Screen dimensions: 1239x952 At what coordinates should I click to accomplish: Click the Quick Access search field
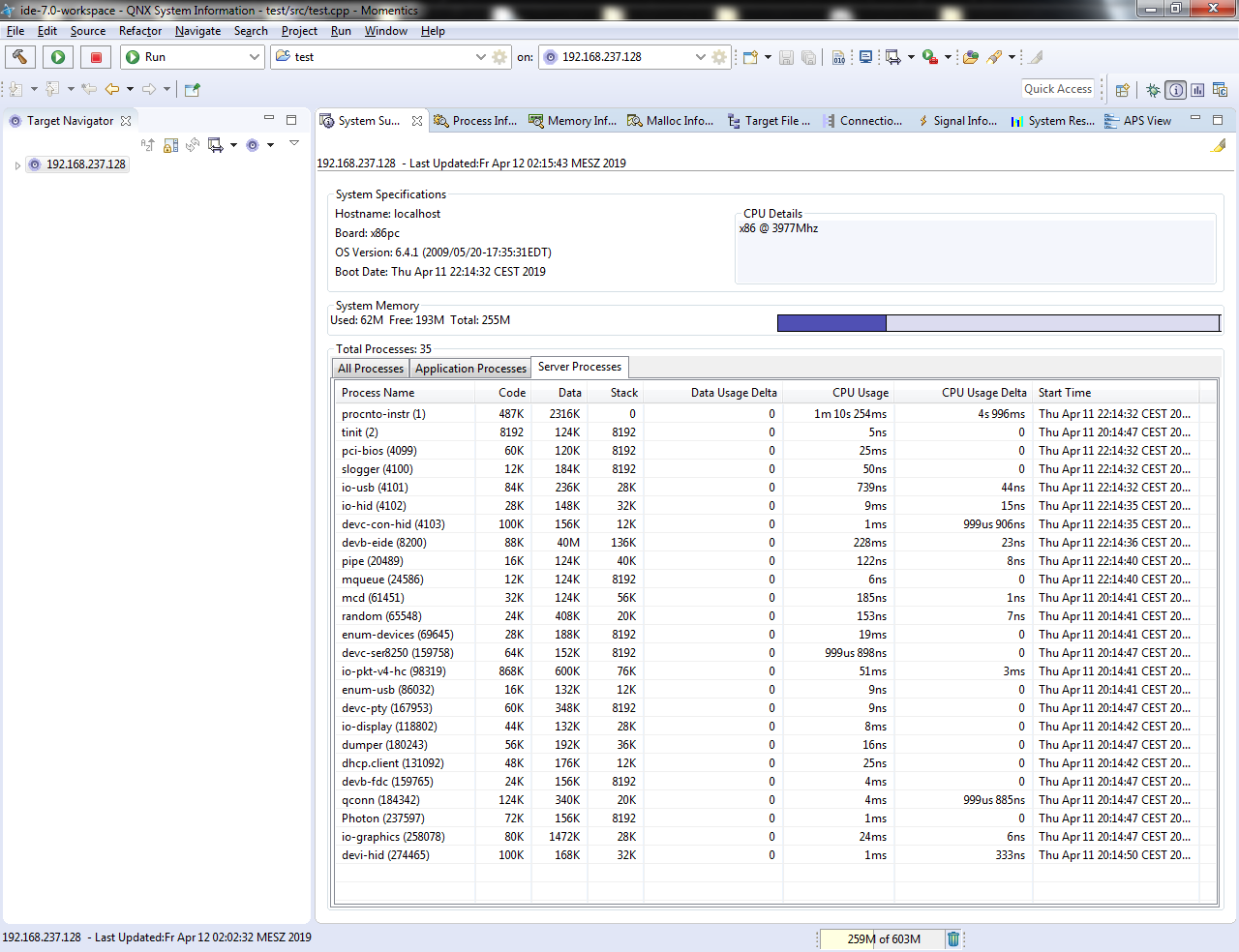pos(1057,89)
